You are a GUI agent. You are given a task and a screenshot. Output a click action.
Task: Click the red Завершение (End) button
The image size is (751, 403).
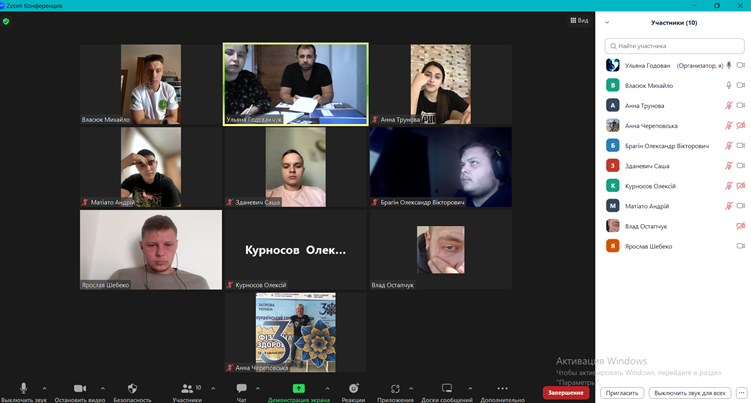(x=566, y=392)
